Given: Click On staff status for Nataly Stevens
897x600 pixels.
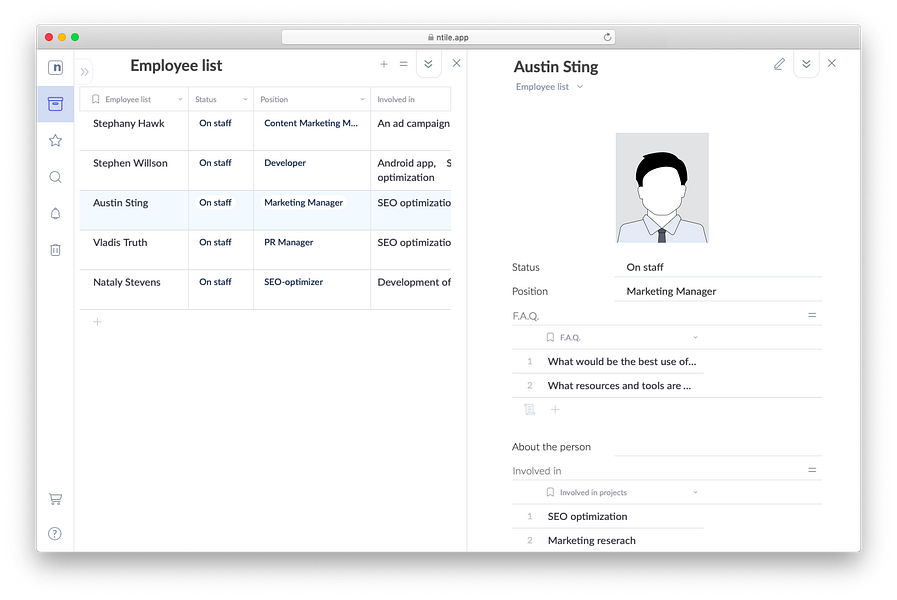Looking at the screenshot, I should [215, 282].
